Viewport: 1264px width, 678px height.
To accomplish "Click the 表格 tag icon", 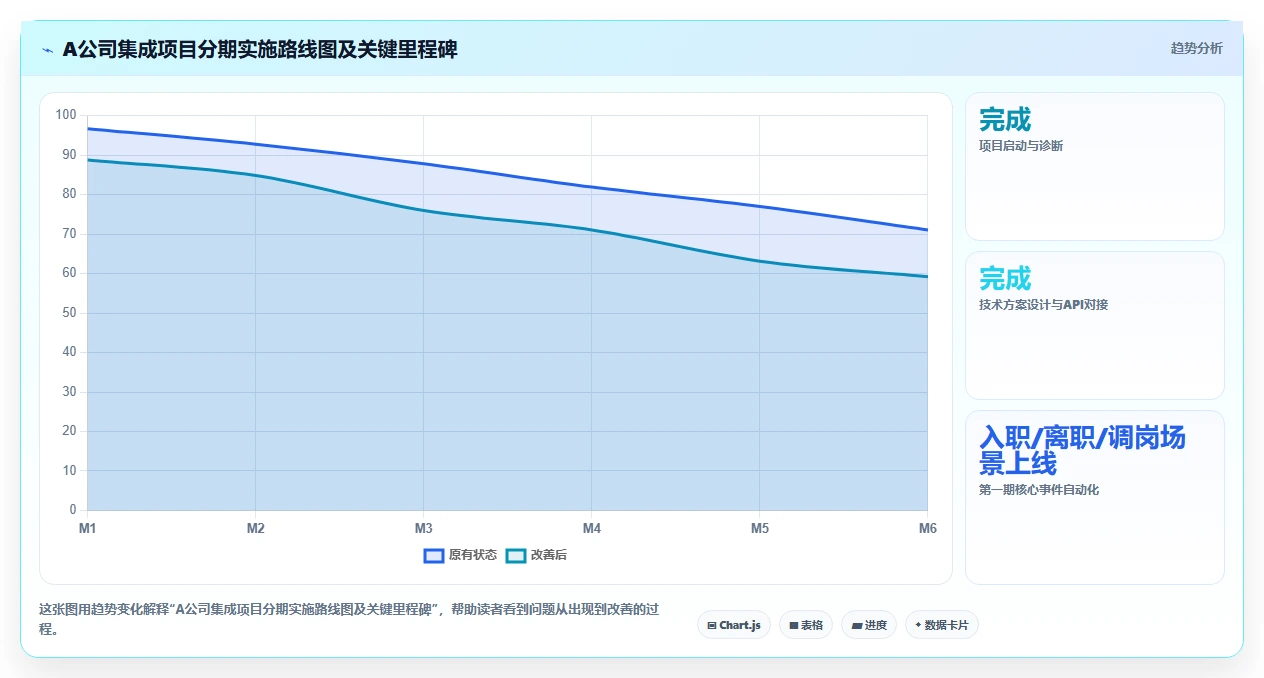I will pyautogui.click(x=793, y=626).
